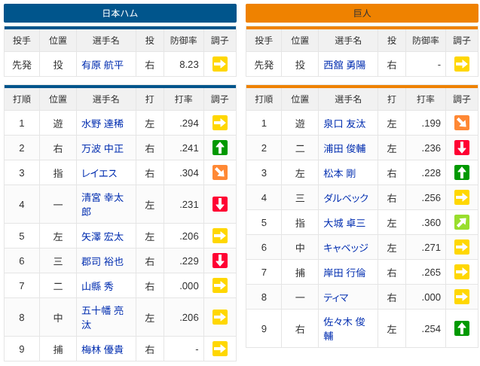Click the orange down-right arrow icon for レイエス
The width and height of the screenshot is (480, 366).
pyautogui.click(x=220, y=173)
